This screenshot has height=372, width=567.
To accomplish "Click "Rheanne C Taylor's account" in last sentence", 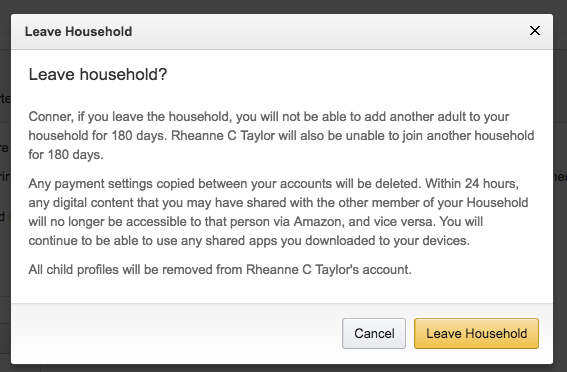I will 328,270.
